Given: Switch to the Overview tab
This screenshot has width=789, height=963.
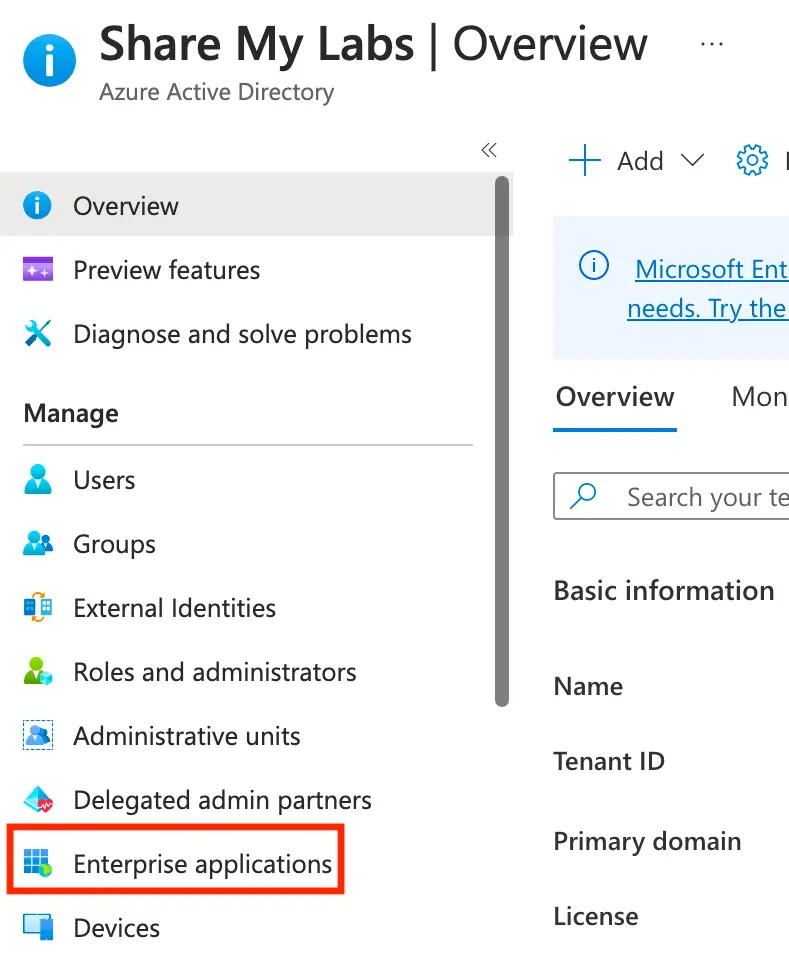Looking at the screenshot, I should [x=615, y=397].
